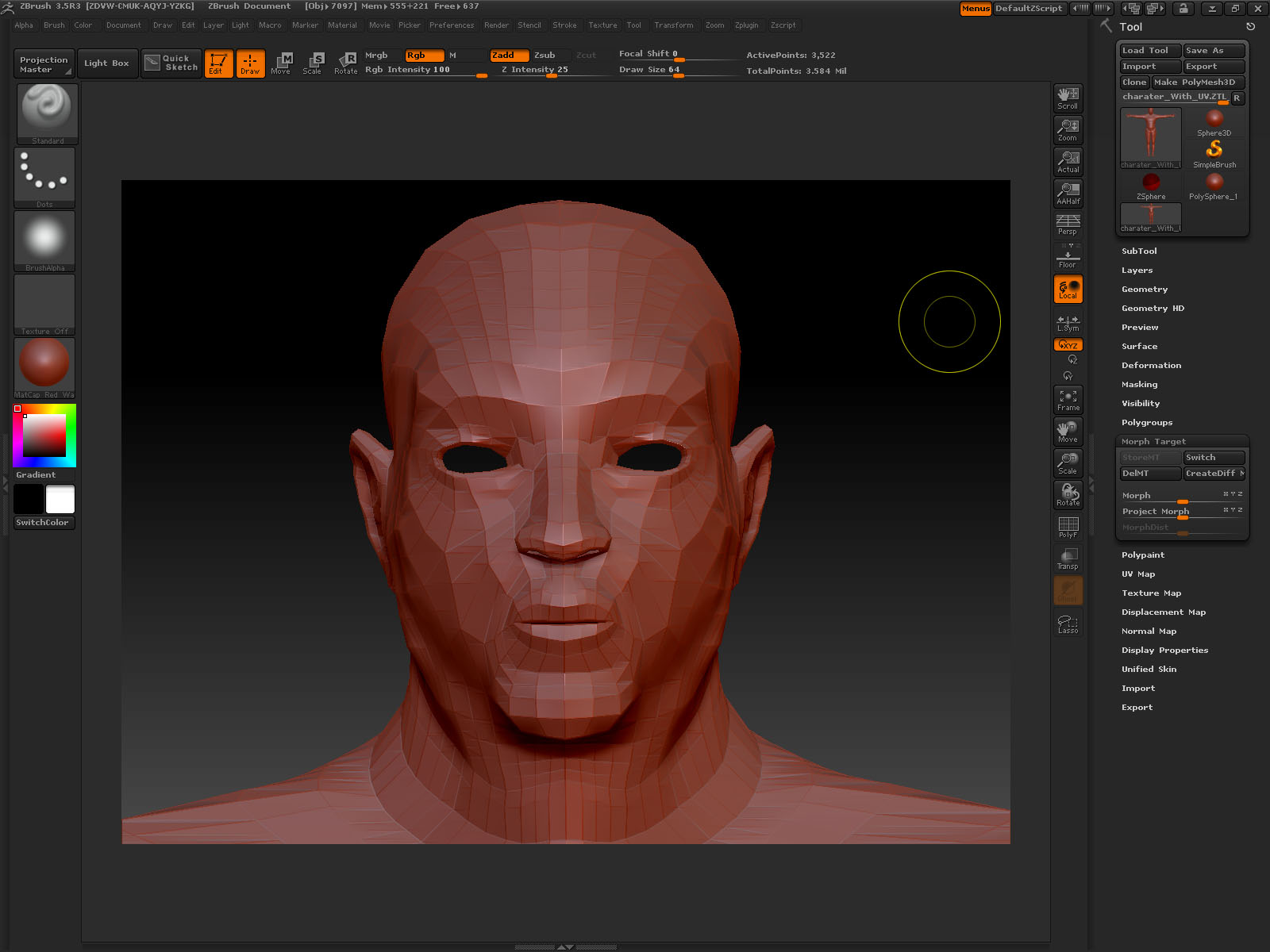Click the Save As button

point(1214,51)
